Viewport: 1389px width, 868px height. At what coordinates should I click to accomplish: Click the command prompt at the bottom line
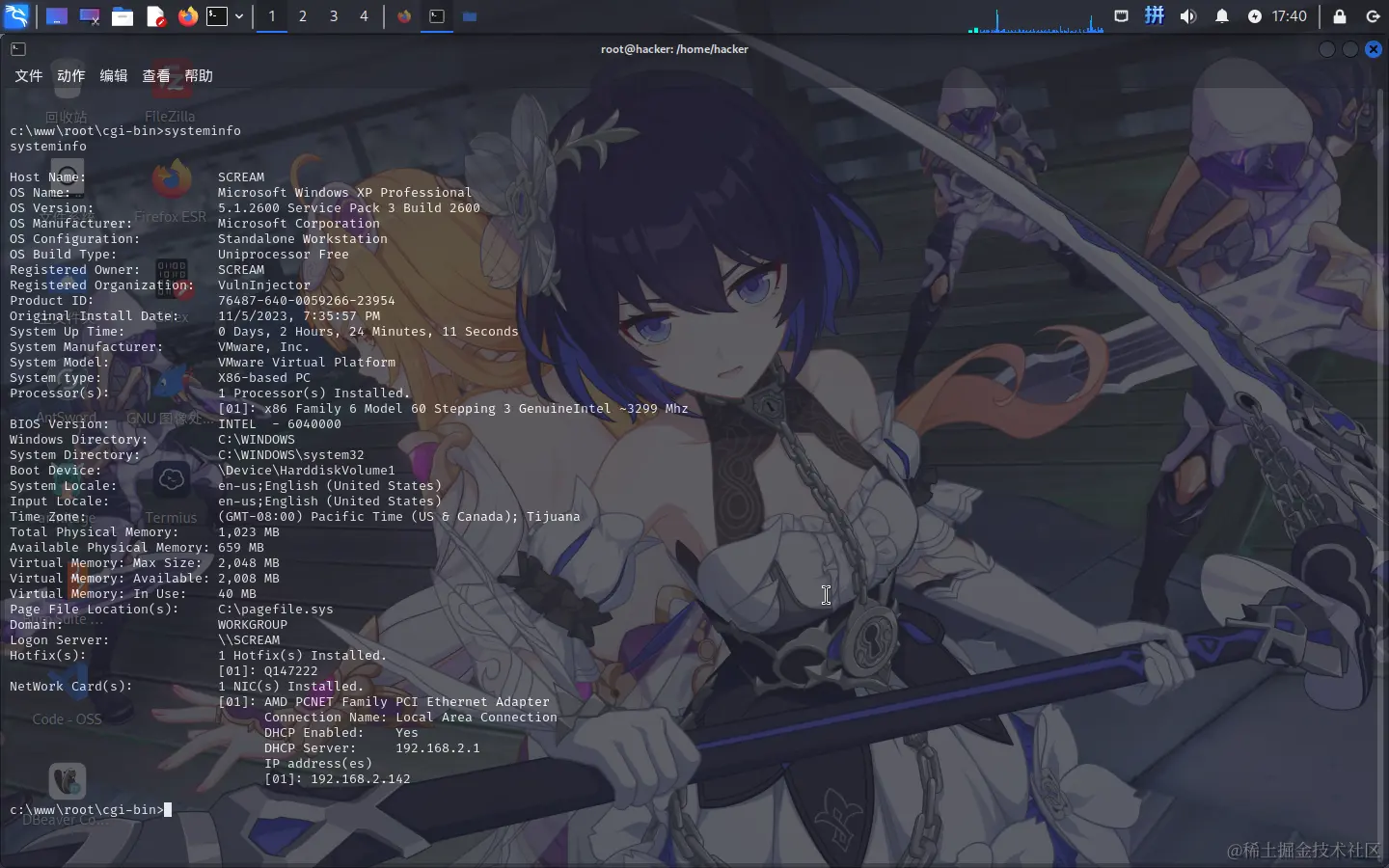[x=91, y=810]
